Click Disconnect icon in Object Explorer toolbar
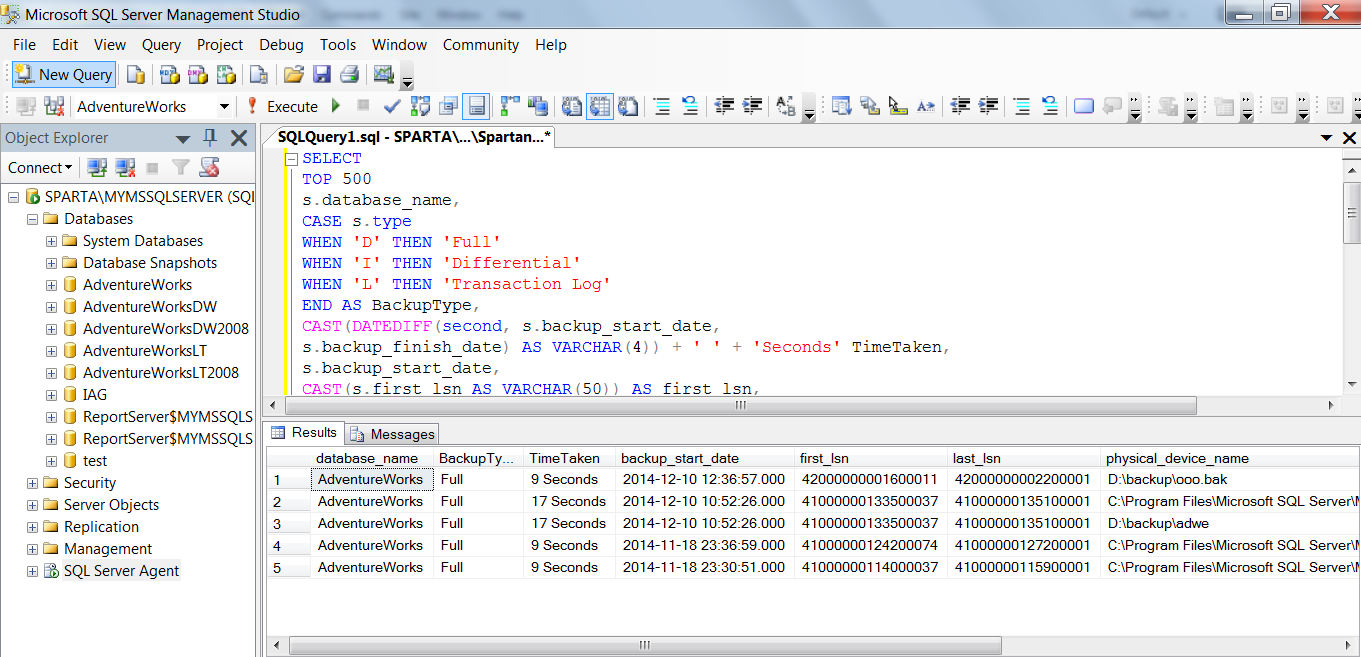This screenshot has height=657, width=1361. coord(124,167)
